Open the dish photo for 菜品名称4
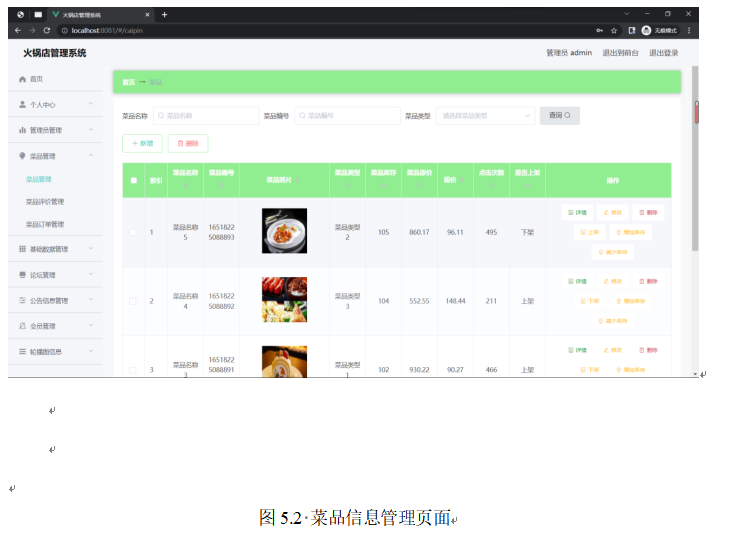 tap(284, 299)
